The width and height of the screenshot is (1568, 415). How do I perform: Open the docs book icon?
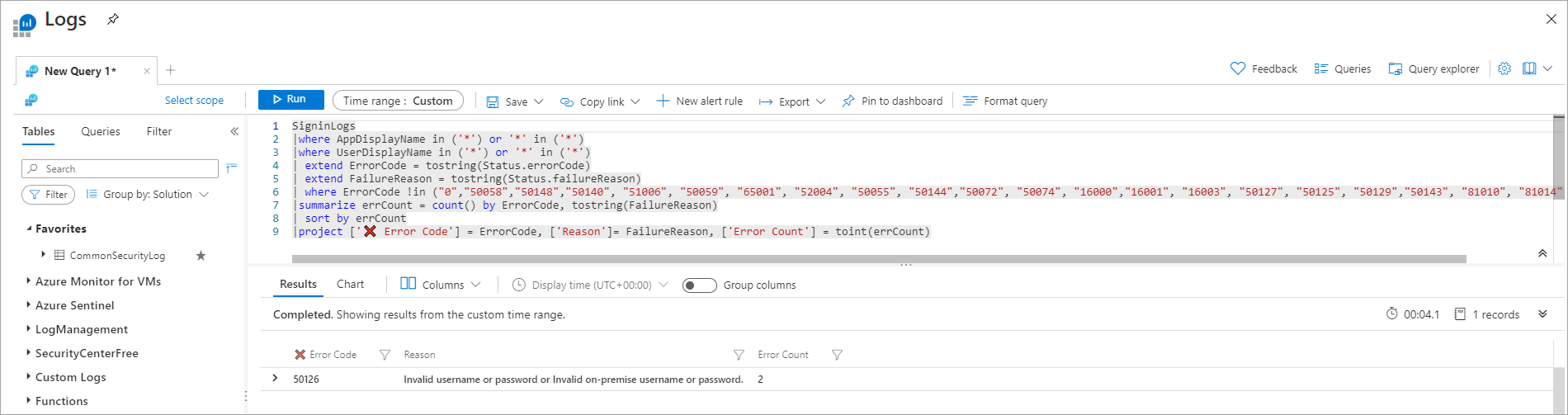coord(1529,68)
